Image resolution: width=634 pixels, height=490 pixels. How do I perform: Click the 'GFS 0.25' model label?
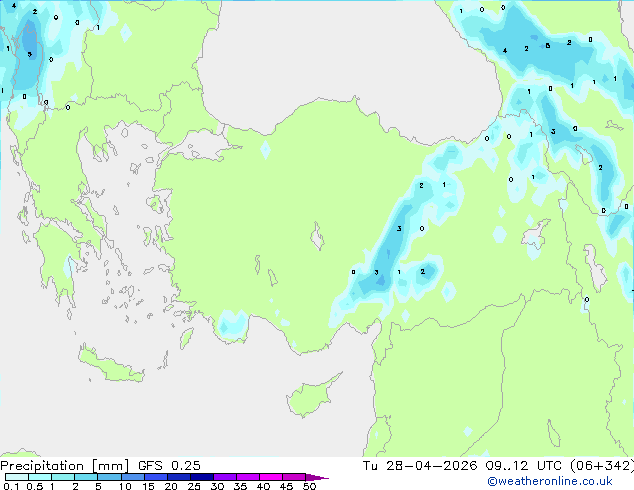click(x=169, y=466)
